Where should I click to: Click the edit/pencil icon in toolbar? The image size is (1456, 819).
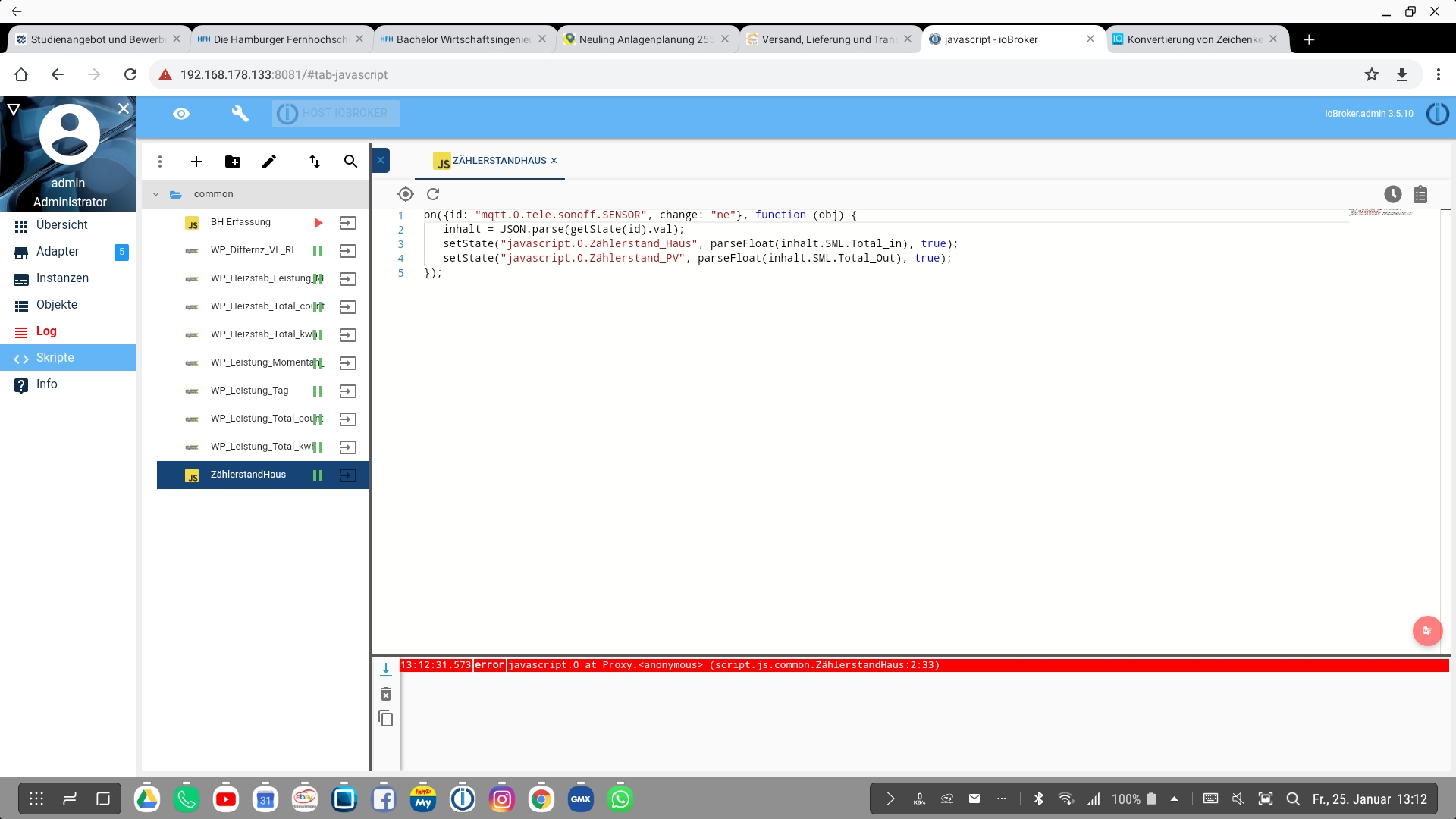[271, 161]
